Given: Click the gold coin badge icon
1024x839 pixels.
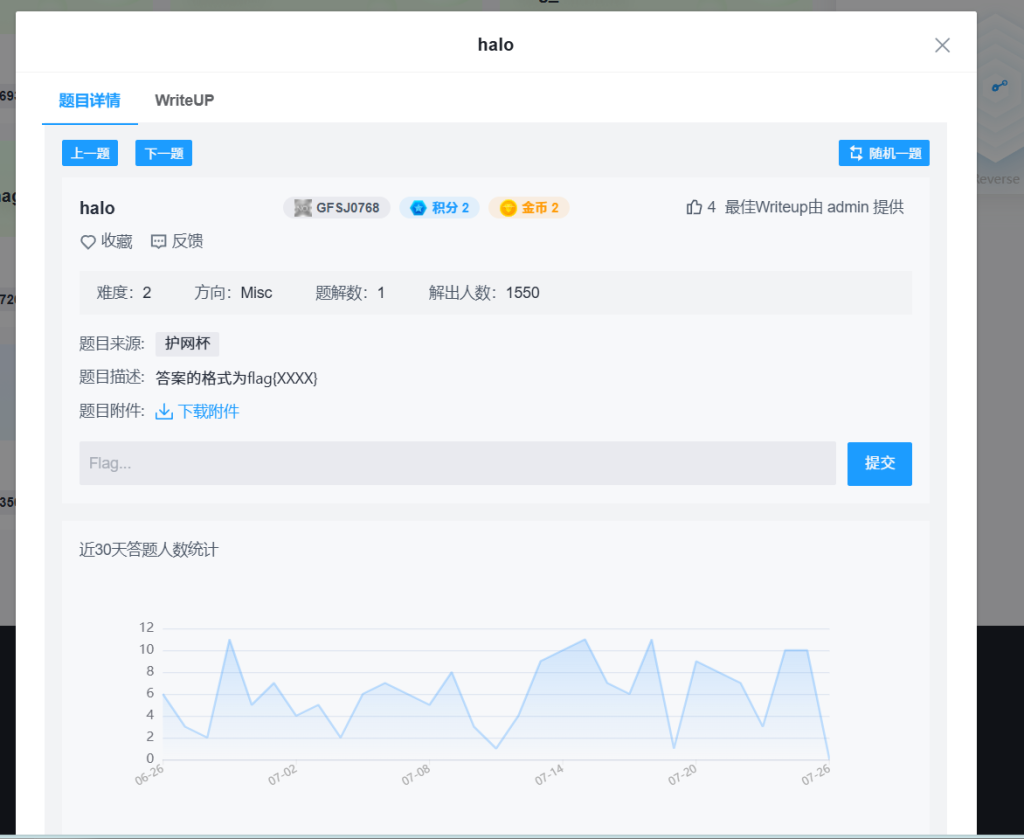Looking at the screenshot, I should coord(508,208).
